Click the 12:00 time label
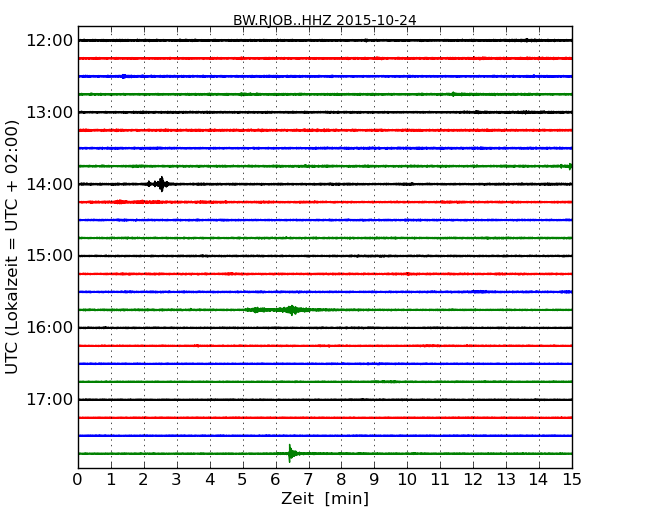This screenshot has width=650, height=520. [49, 41]
